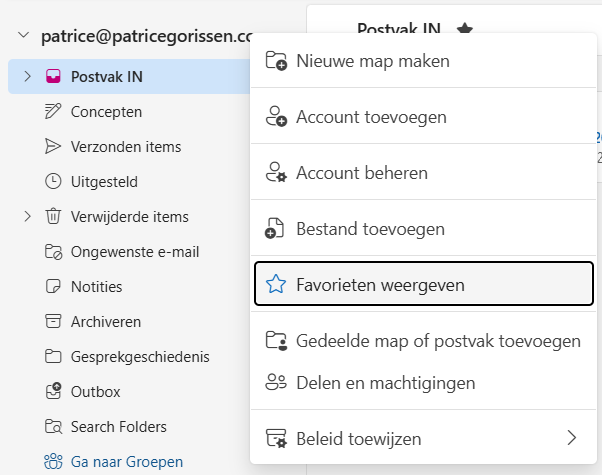The height and width of the screenshot is (475, 602).
Task: Collapse the patrice@patricegorissen account tree
Action: pos(23,36)
